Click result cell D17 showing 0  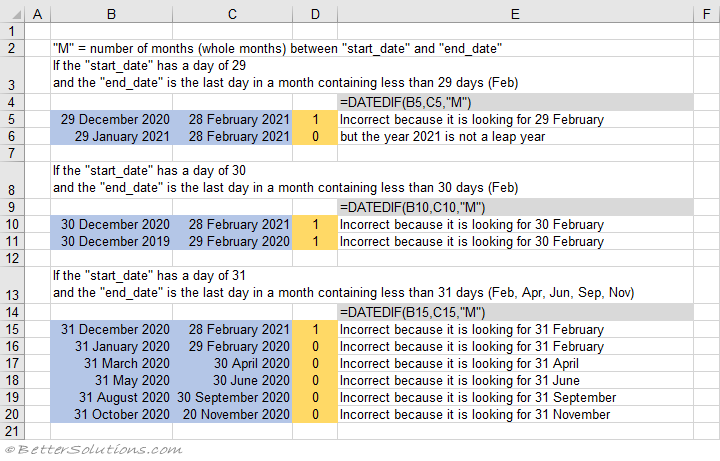pos(315,363)
